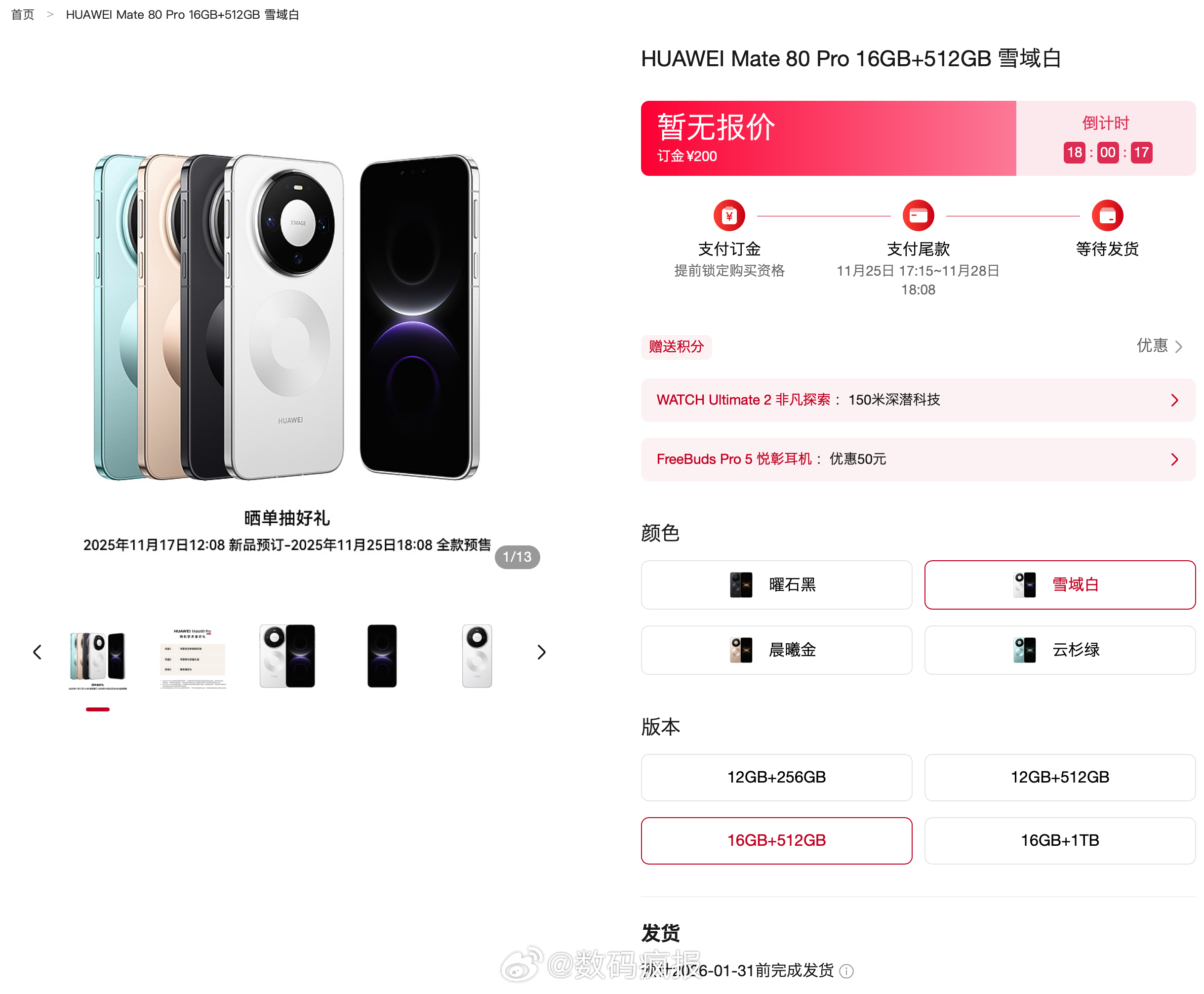Image resolution: width=1204 pixels, height=994 pixels.
Task: Open the white back-view phone thumbnail
Action: [x=477, y=656]
